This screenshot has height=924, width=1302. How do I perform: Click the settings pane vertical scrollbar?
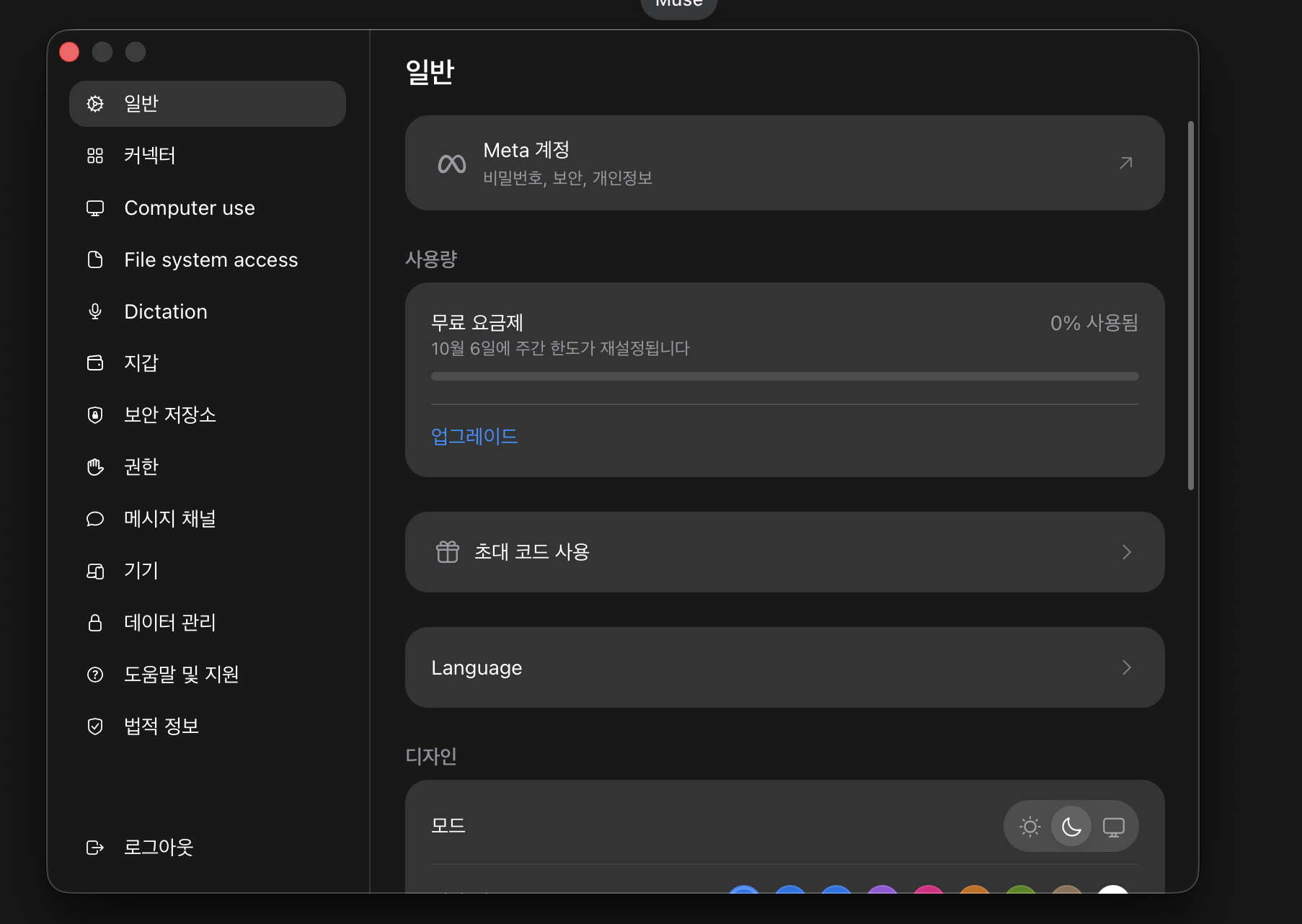point(1191,306)
